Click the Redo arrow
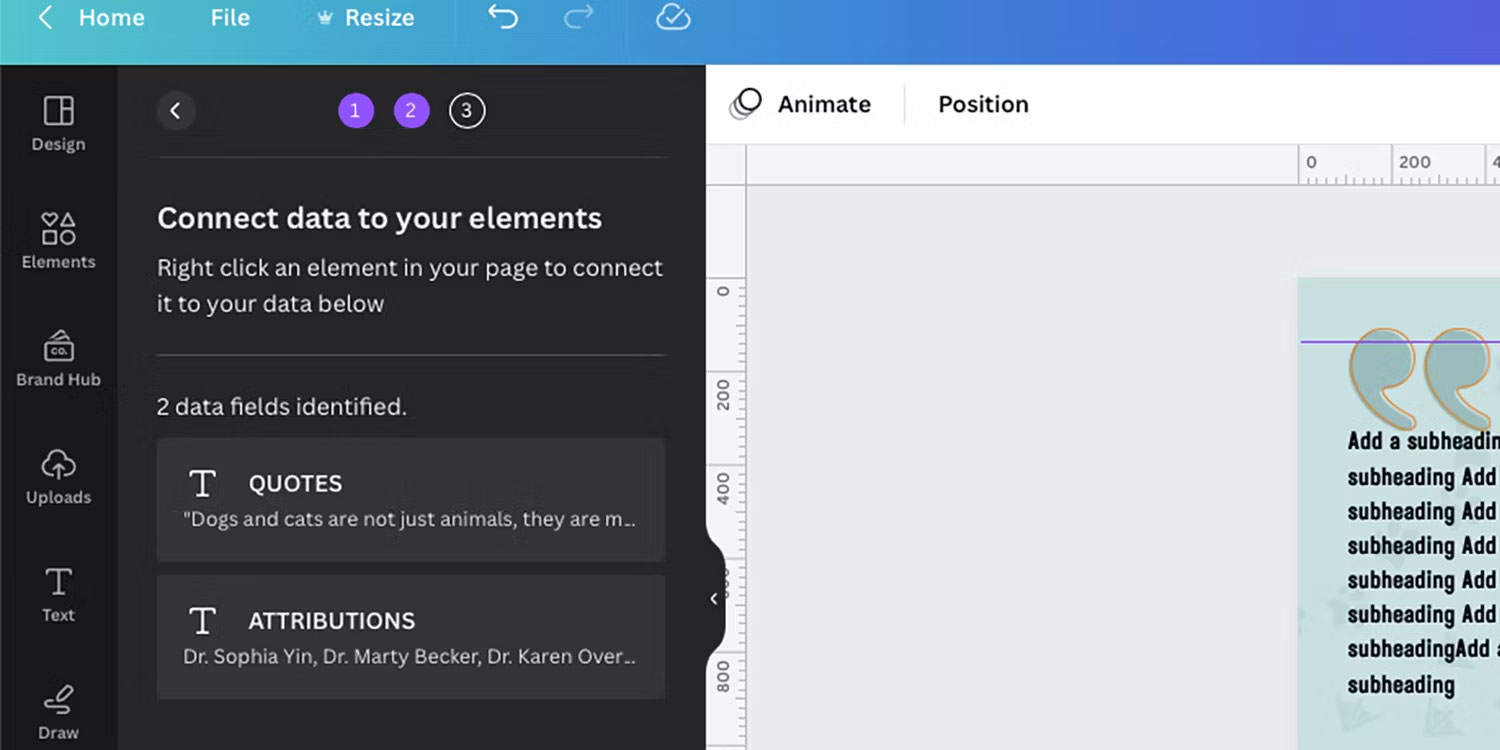This screenshot has height=750, width=1500. click(x=578, y=17)
